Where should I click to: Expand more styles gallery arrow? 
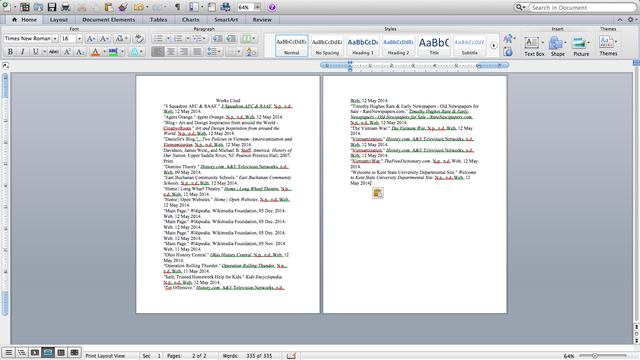click(493, 46)
